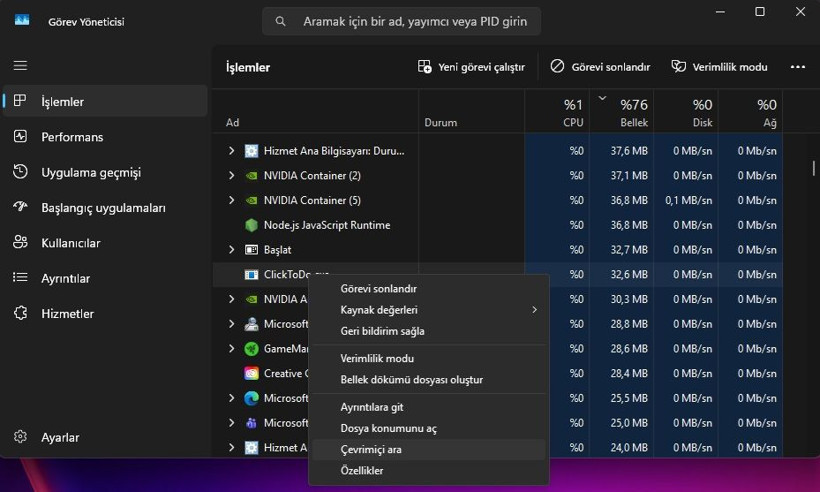The width and height of the screenshot is (820, 492).
Task: Click the Başlangıç uygulamaları gauge icon
Action: tap(20, 207)
